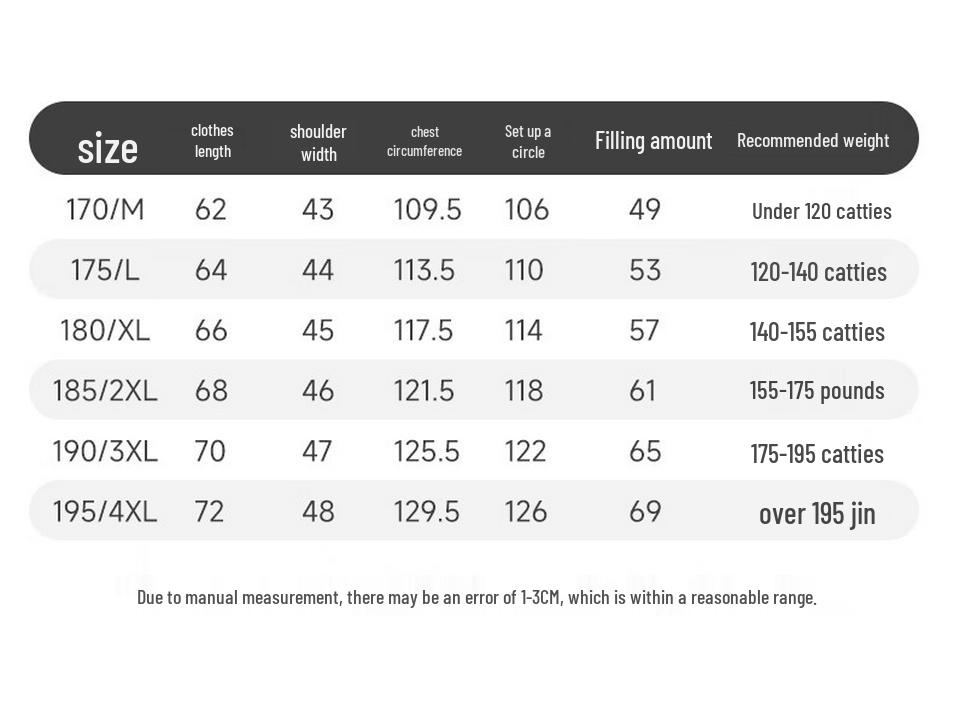Select the 'over 195 jin' weight cell

817,513
